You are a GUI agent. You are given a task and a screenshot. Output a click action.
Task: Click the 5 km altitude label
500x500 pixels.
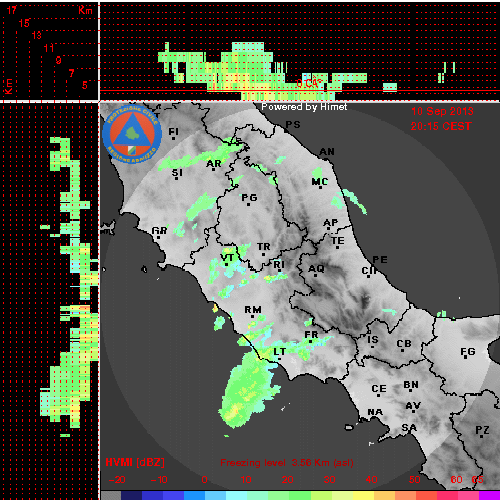(x=84, y=85)
